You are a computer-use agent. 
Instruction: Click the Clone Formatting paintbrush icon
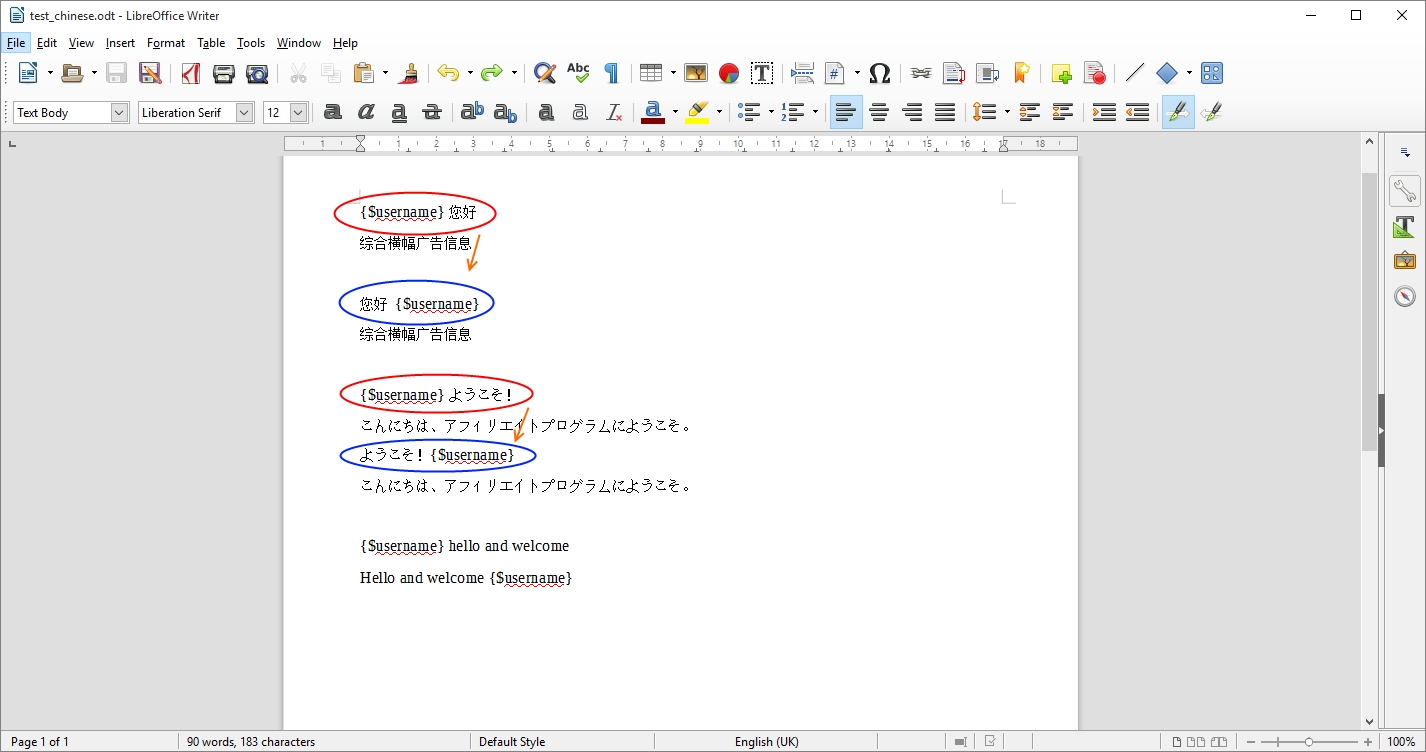coord(408,73)
